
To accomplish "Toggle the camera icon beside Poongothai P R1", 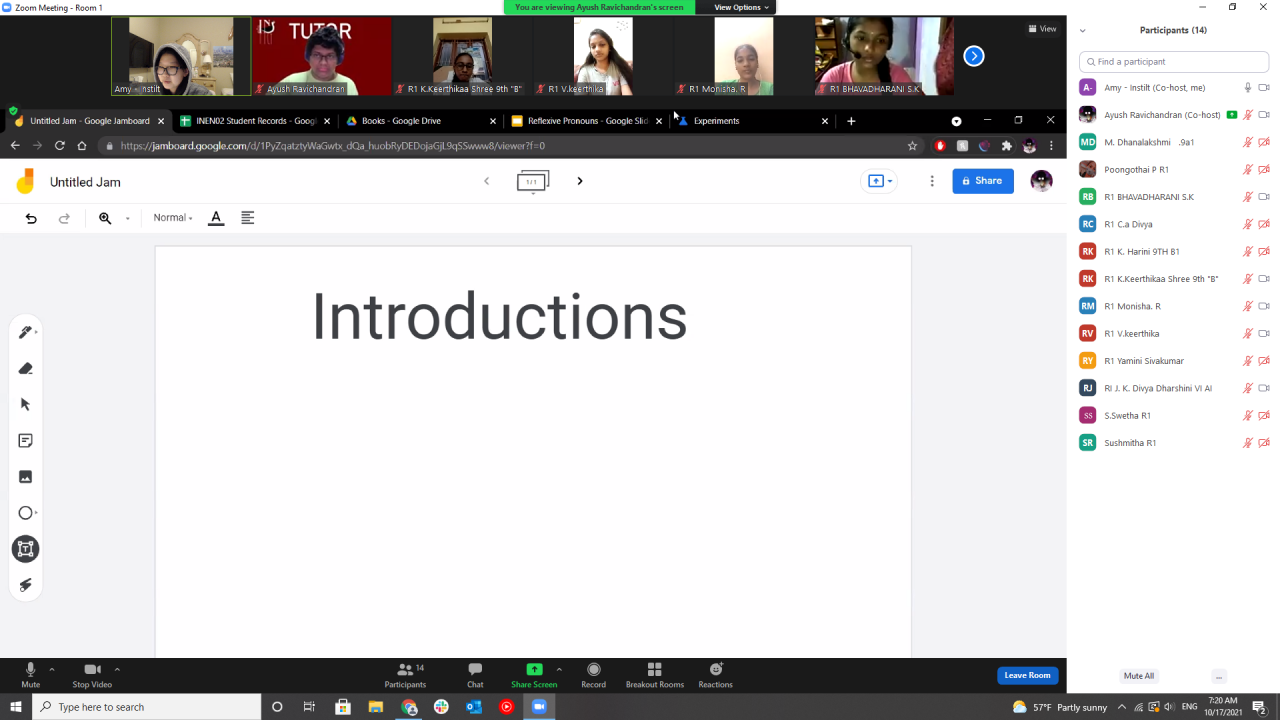I will [x=1264, y=170].
